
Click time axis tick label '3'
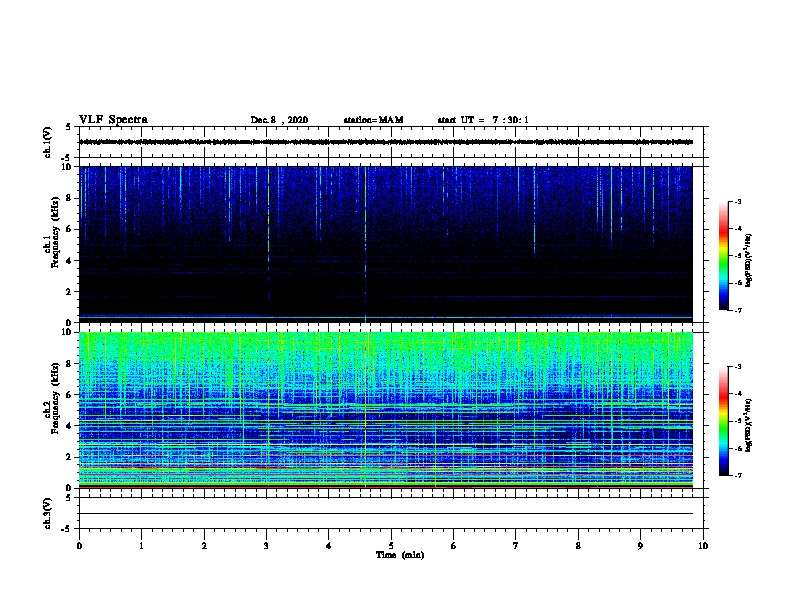coord(266,546)
